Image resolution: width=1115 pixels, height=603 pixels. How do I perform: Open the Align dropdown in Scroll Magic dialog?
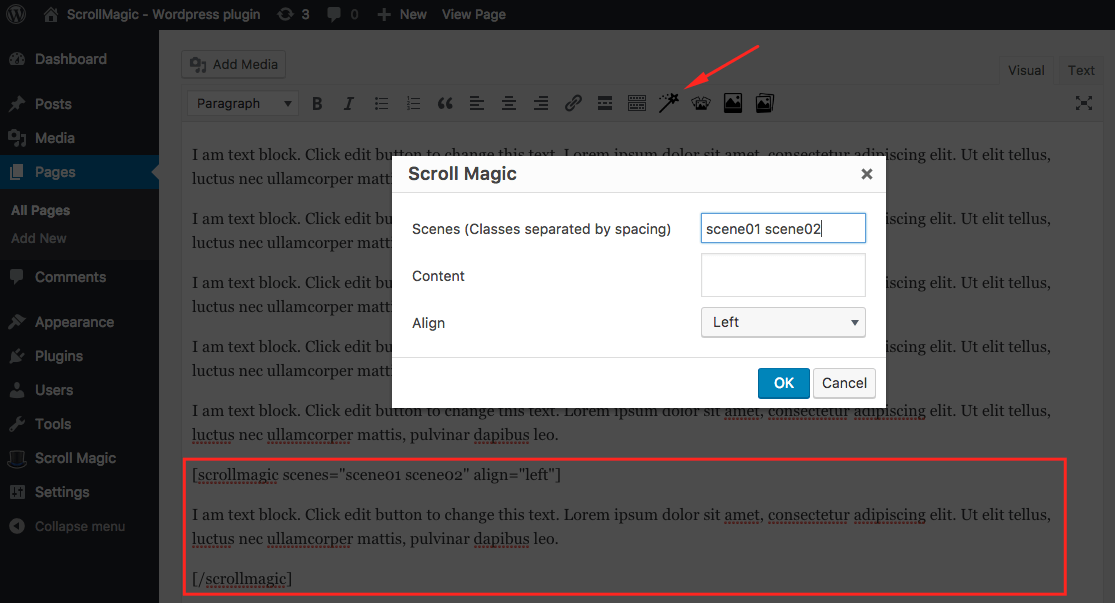783,322
